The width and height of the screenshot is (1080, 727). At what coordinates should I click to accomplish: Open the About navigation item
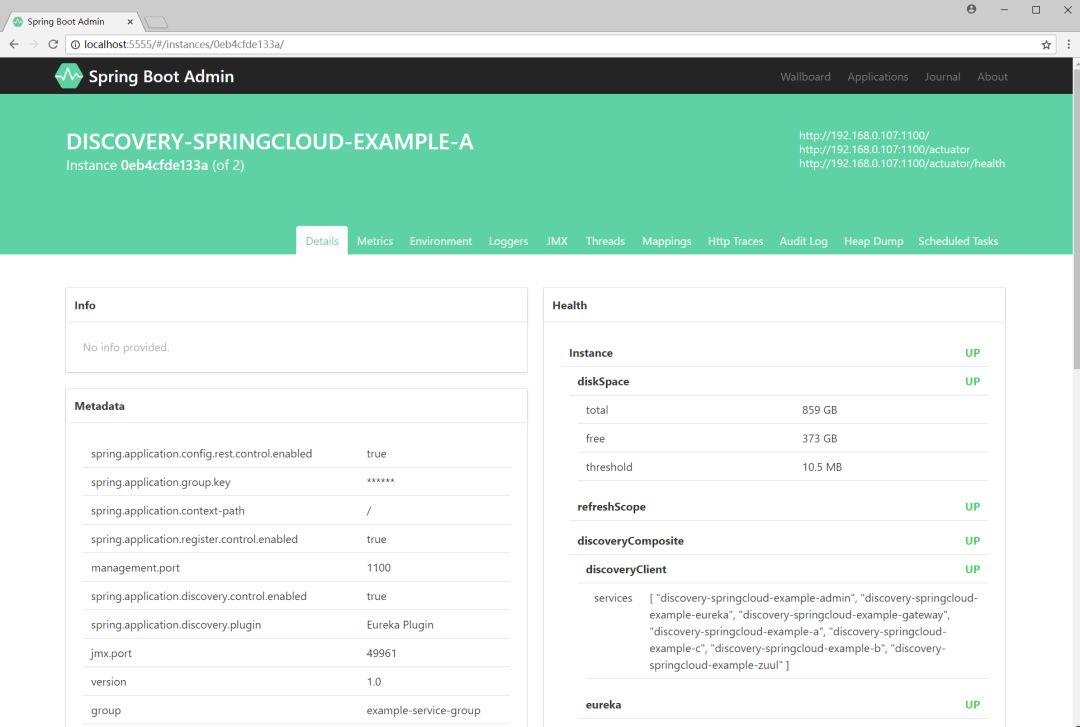click(992, 76)
